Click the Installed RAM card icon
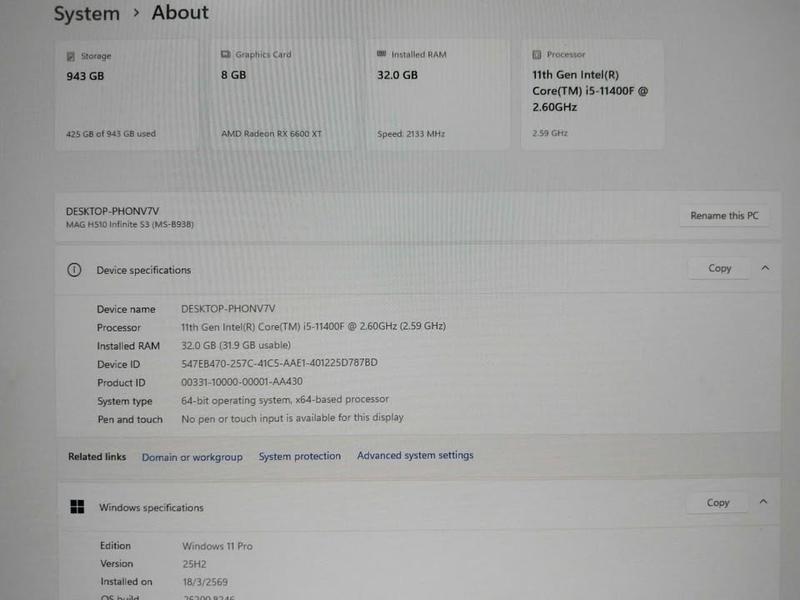Viewport: 800px width, 600px height. [x=381, y=54]
